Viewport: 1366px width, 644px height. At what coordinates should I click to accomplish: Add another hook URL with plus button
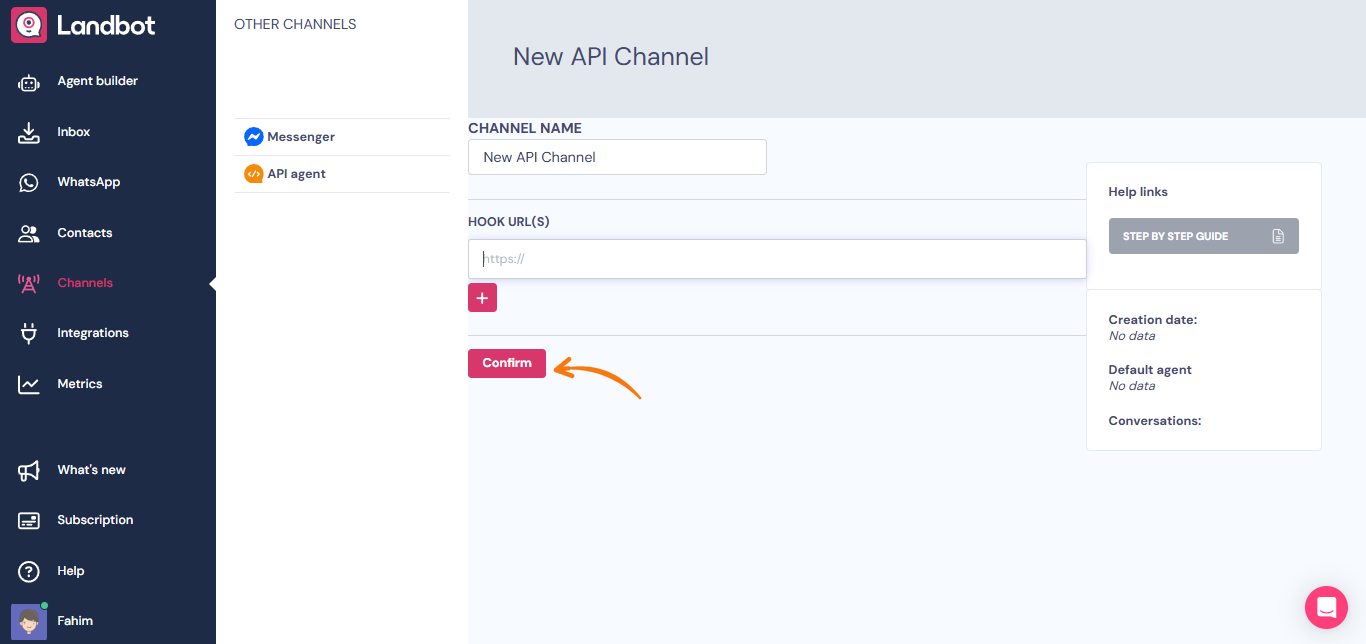pos(482,298)
